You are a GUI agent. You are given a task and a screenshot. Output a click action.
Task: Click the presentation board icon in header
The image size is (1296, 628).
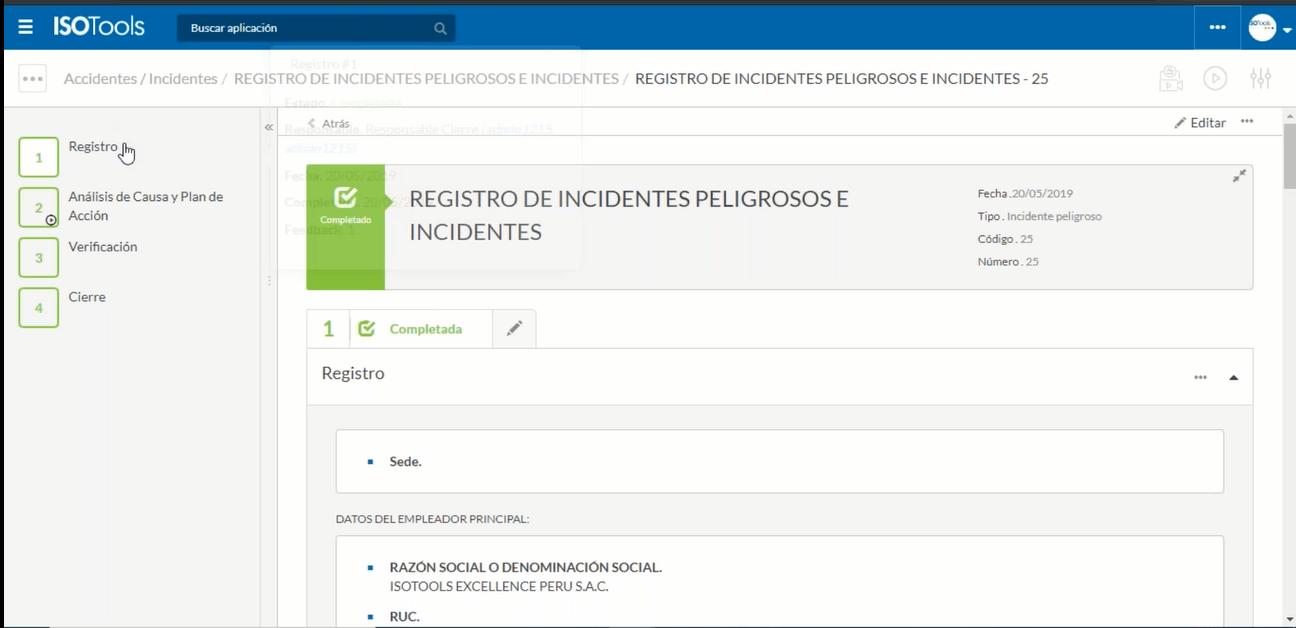1170,79
